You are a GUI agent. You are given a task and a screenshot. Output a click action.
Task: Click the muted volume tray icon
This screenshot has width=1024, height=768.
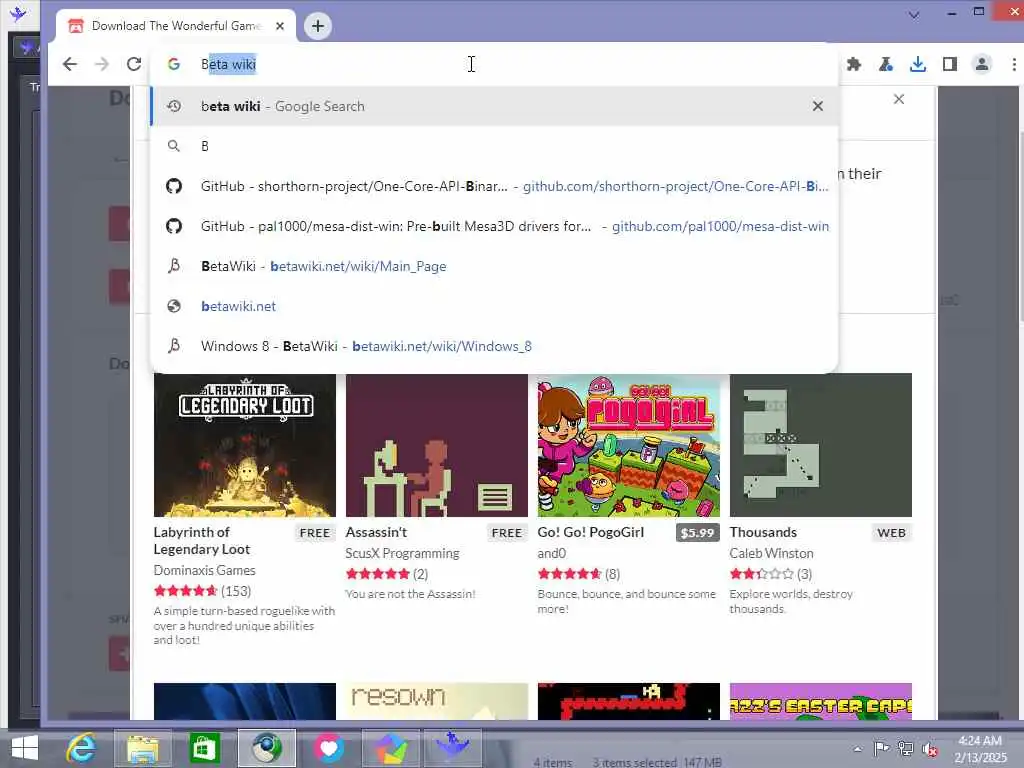click(x=929, y=749)
